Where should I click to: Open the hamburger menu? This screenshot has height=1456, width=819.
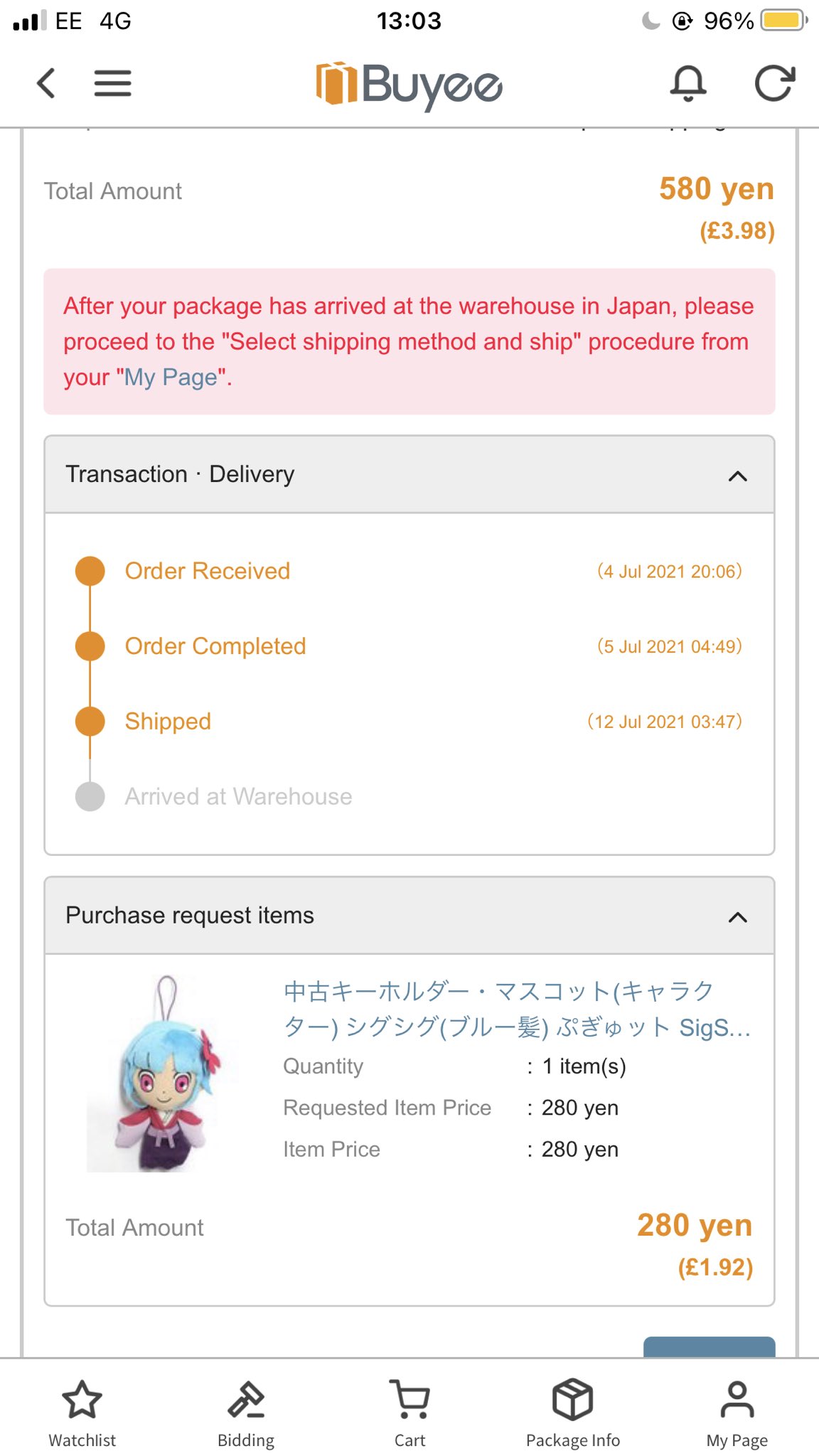click(112, 83)
